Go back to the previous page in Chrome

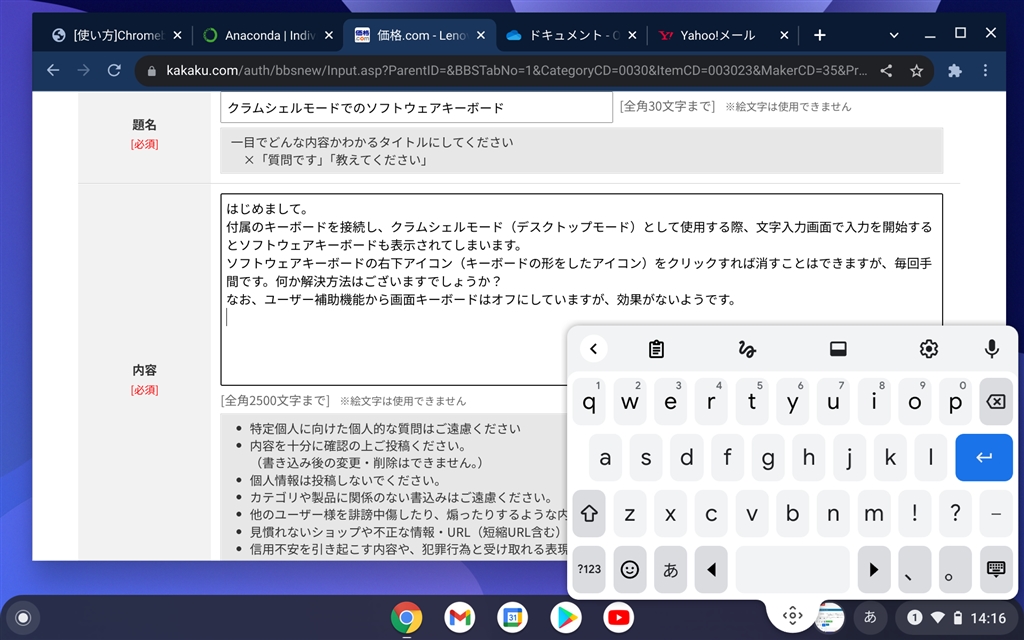(53, 71)
